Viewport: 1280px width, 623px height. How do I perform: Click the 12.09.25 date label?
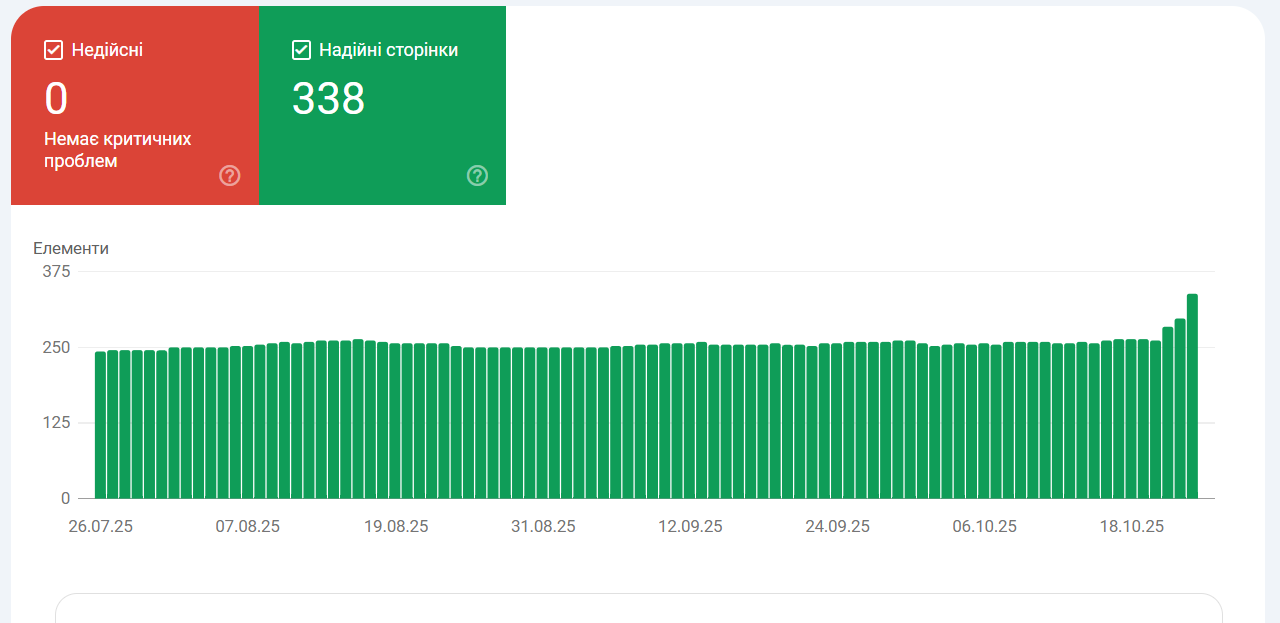[690, 527]
